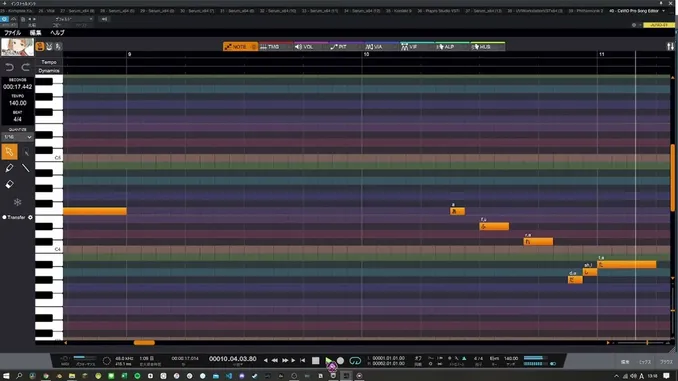Screen dimensions: 678x381
Task: Select the eraser tool
Action: (9, 185)
